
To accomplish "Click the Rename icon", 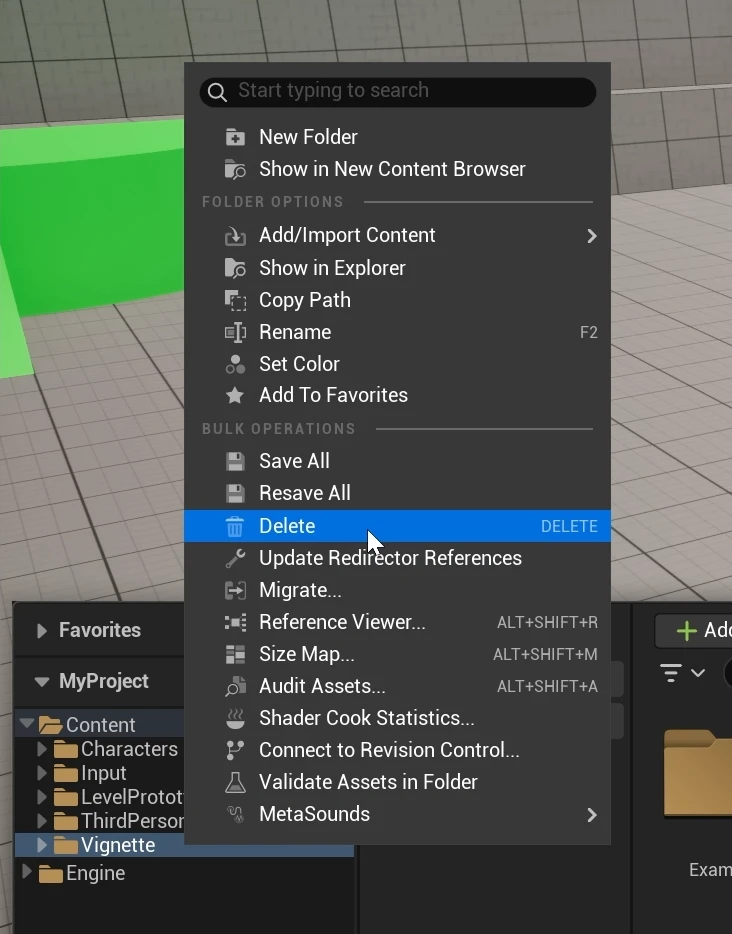I will (235, 332).
